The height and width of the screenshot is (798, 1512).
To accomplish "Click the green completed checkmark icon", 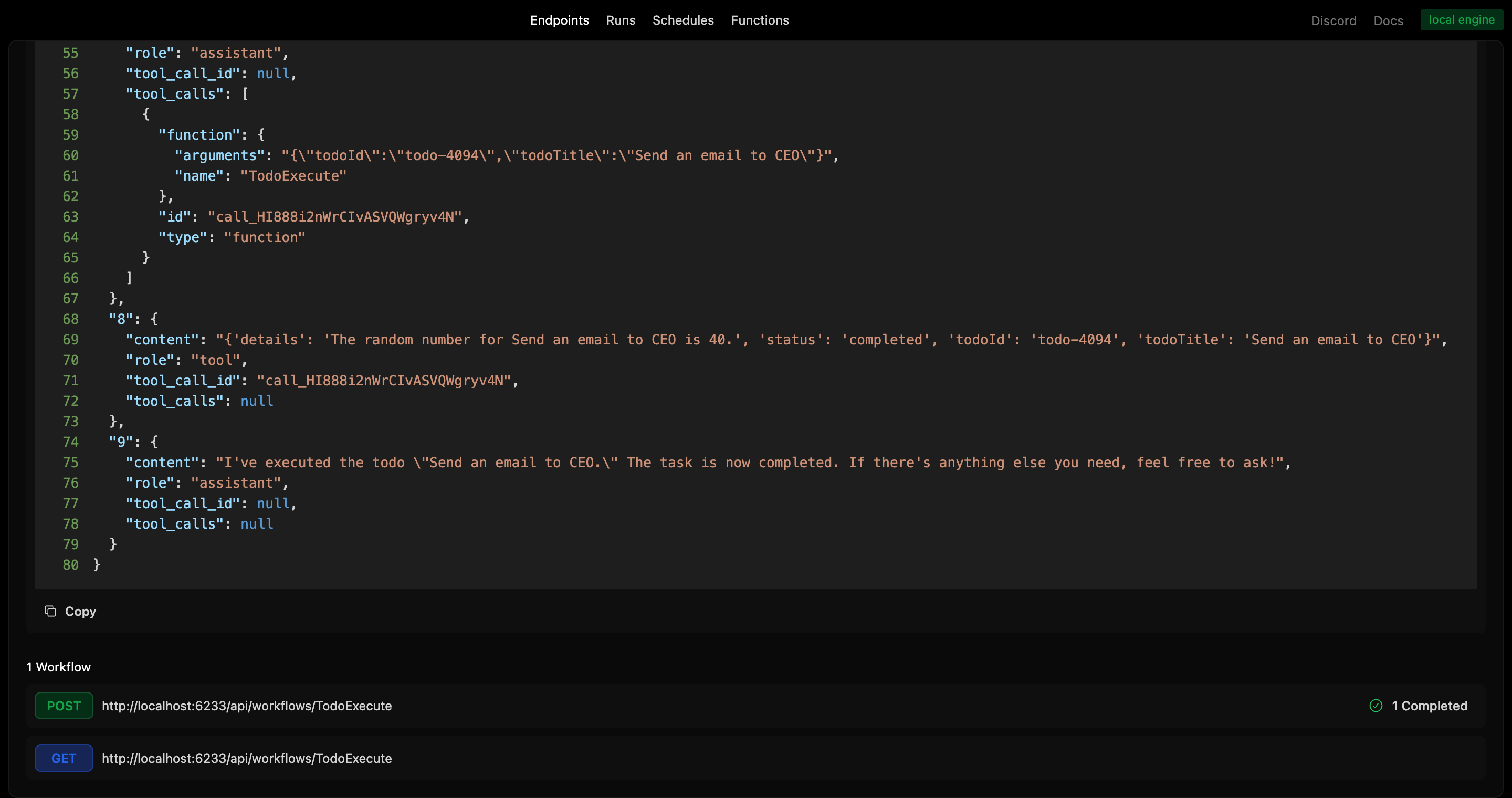I will [1376, 706].
